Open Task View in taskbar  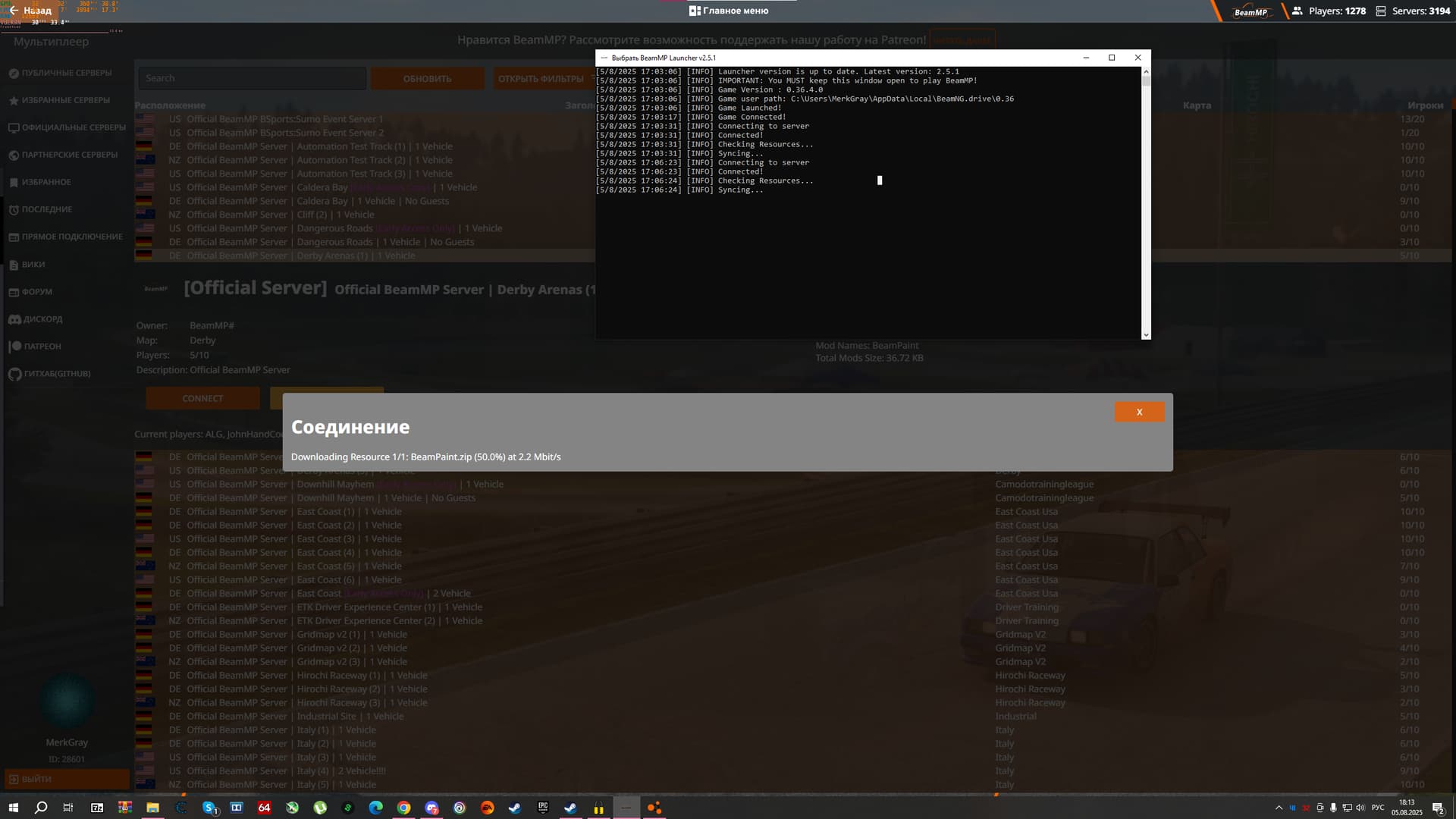pos(68,808)
